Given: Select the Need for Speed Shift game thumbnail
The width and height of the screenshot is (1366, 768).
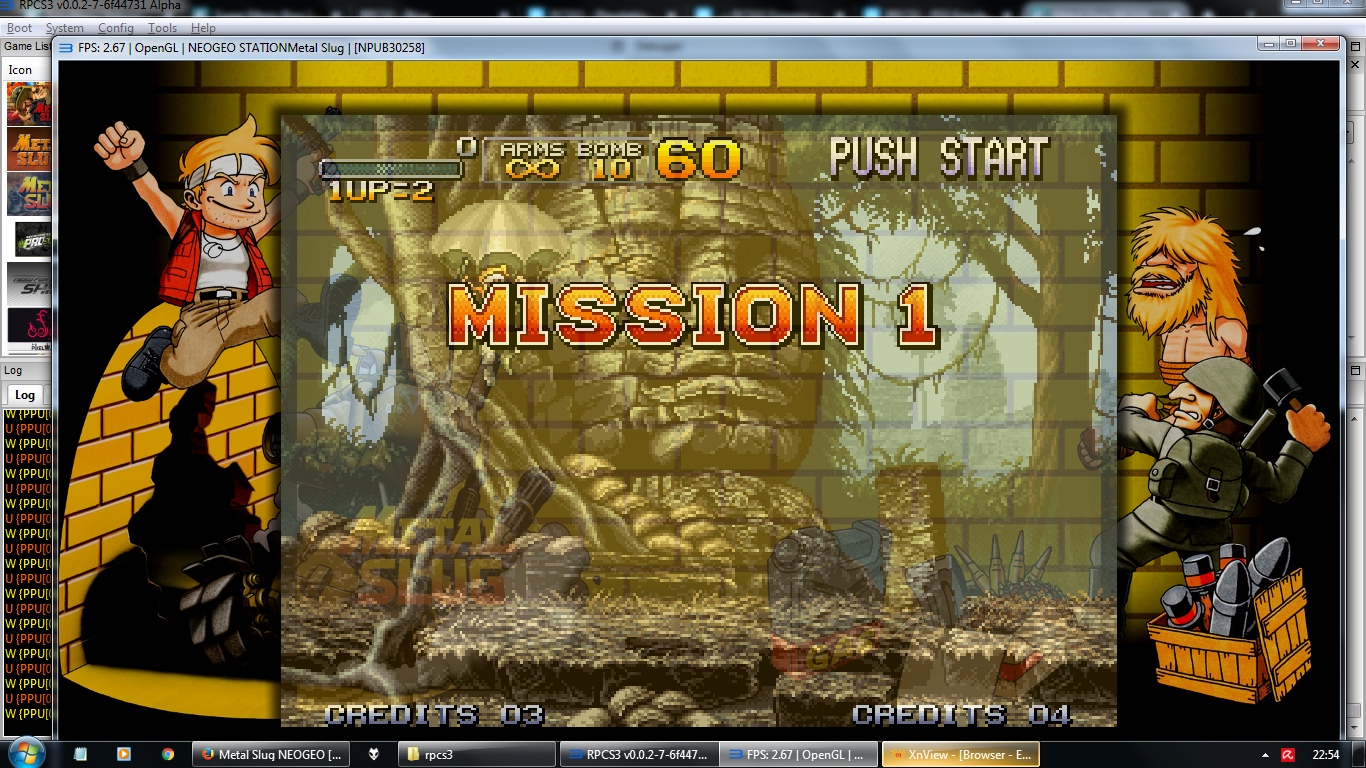Looking at the screenshot, I should 30,283.
